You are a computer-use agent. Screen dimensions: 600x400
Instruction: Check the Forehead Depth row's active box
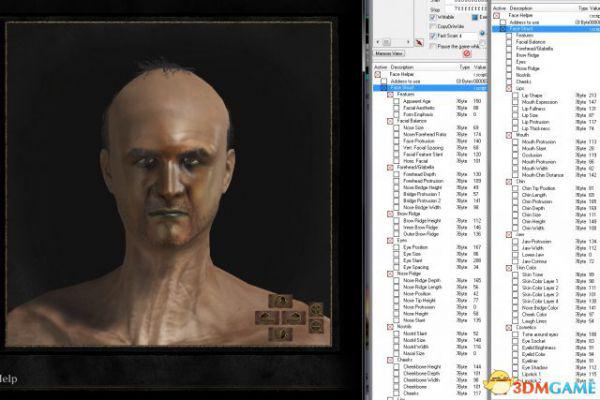click(x=396, y=174)
